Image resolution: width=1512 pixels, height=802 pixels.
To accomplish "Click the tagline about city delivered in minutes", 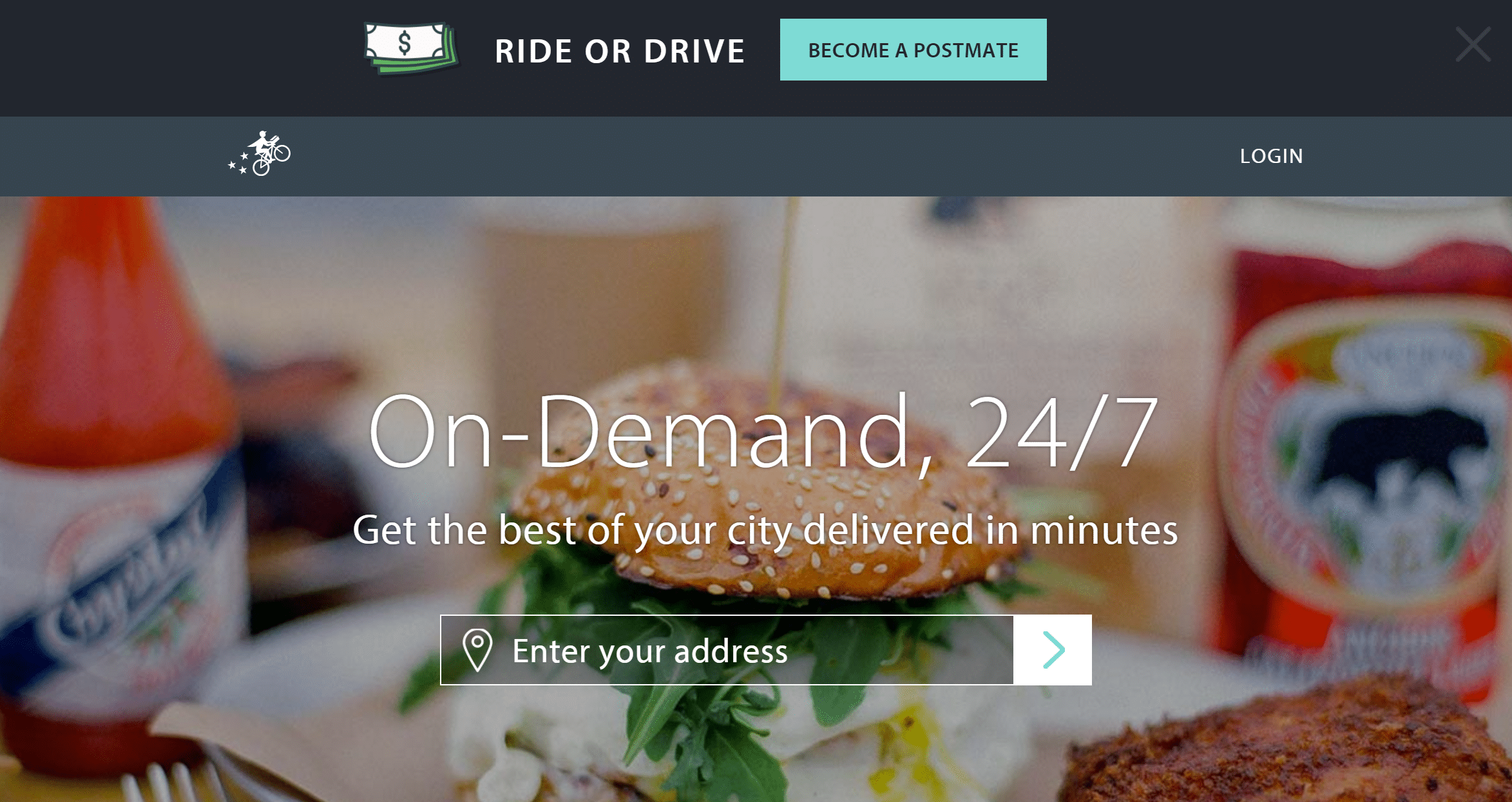I will (765, 530).
